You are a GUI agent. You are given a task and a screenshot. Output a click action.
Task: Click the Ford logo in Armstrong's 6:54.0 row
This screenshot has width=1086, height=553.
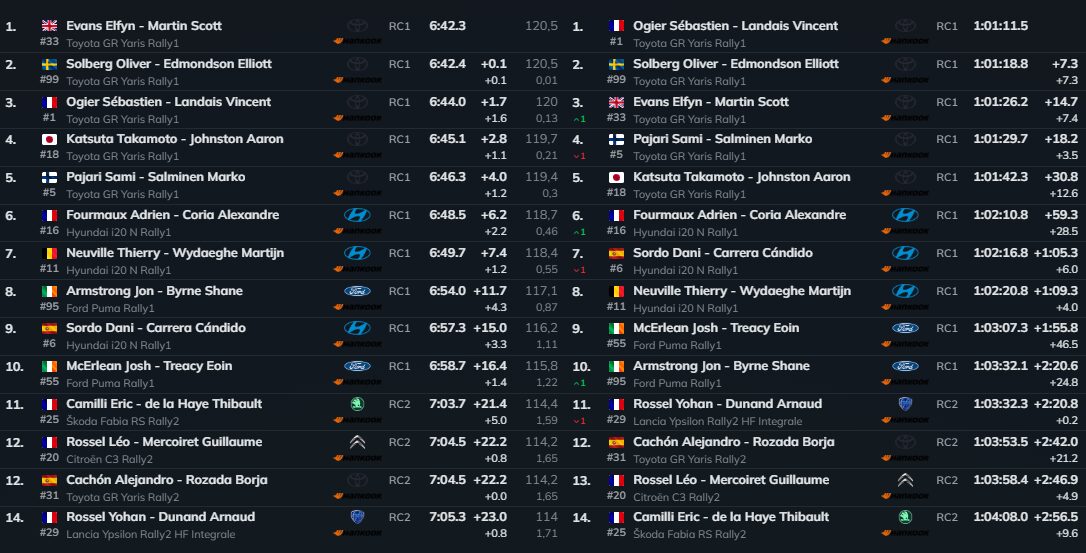coord(357,291)
